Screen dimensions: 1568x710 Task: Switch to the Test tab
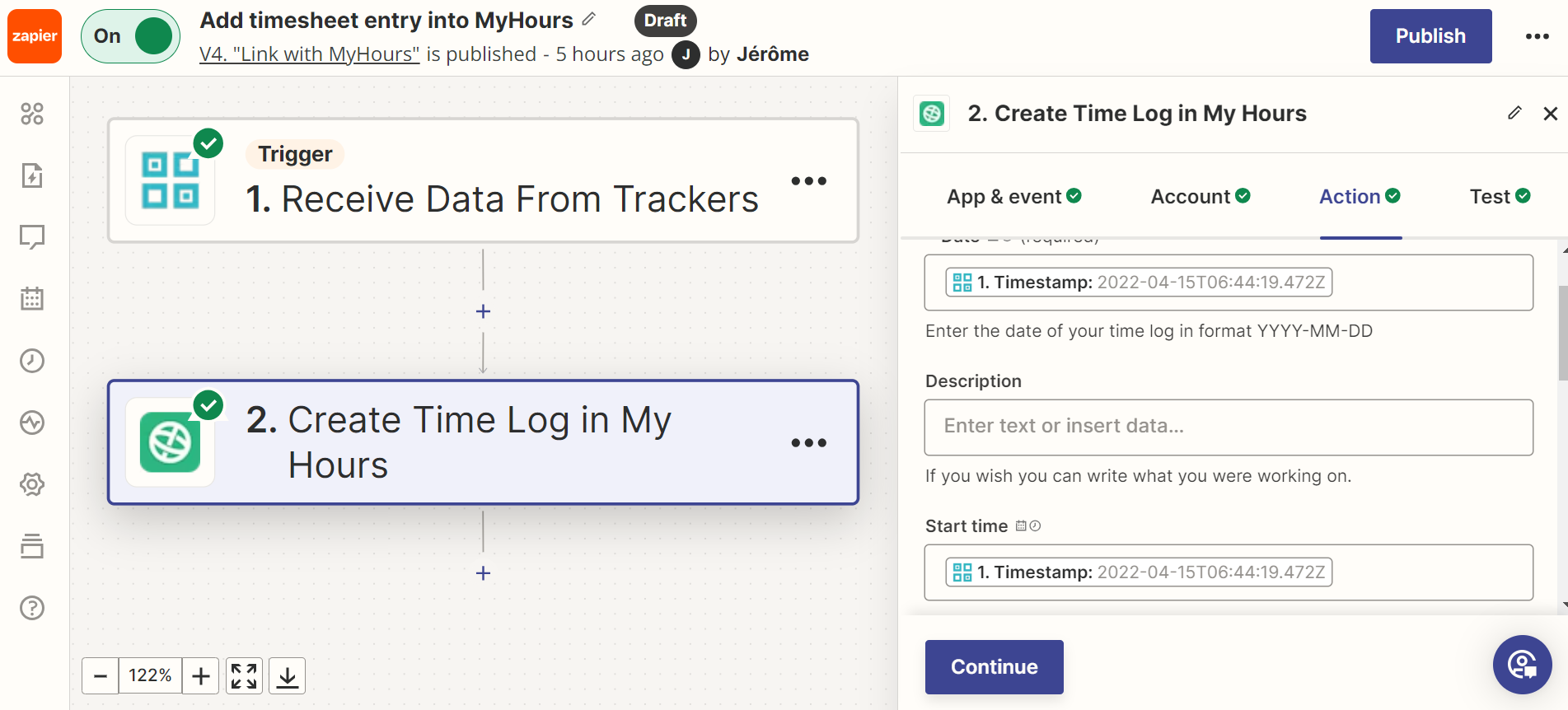(1500, 197)
